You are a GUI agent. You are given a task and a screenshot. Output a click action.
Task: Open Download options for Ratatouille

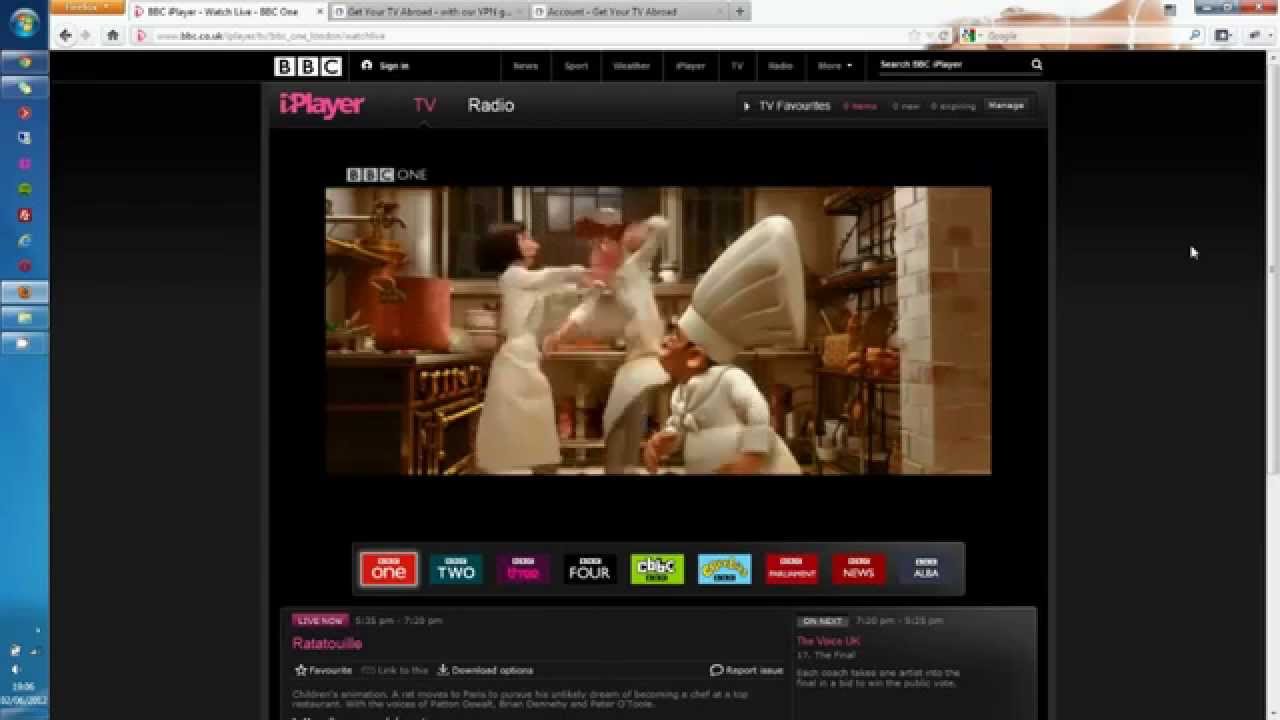pyautogui.click(x=485, y=670)
